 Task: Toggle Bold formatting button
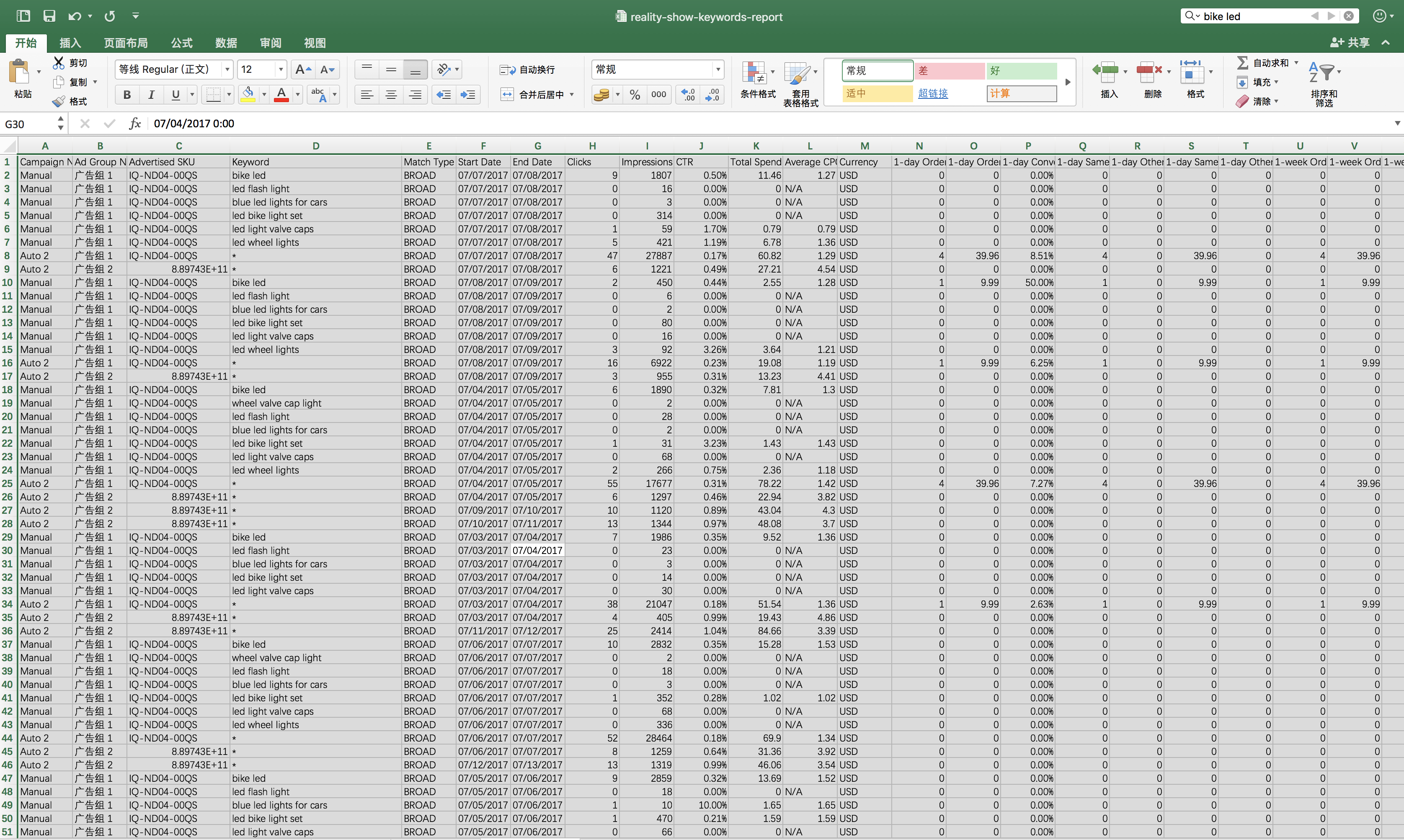pyautogui.click(x=127, y=95)
